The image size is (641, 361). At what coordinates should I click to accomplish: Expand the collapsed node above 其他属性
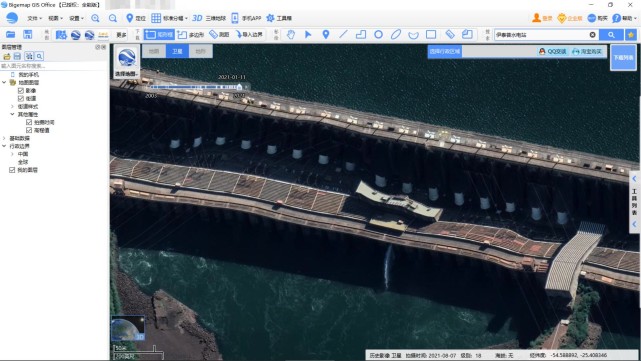12,106
